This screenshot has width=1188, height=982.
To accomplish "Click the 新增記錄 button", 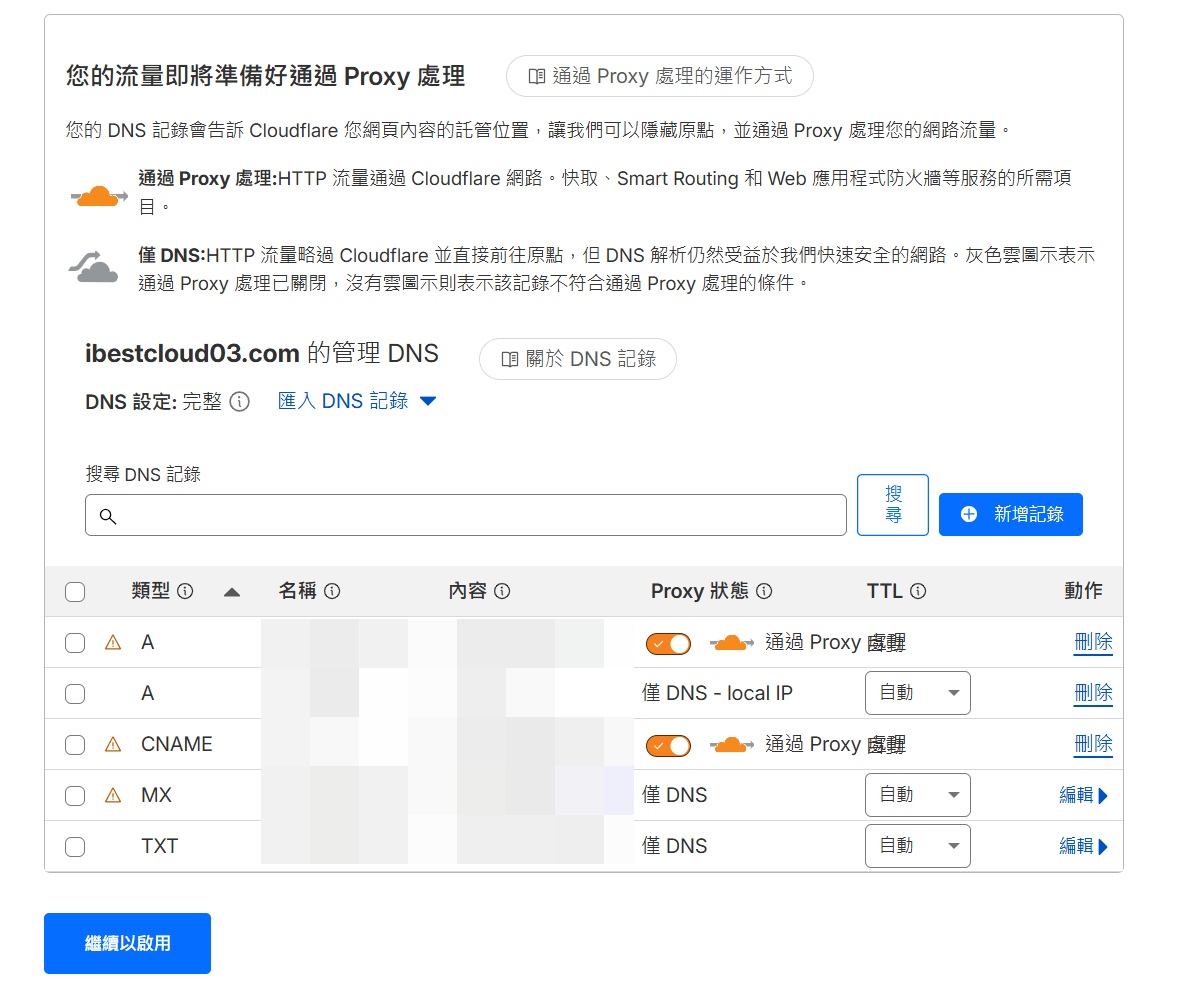I will (1011, 514).
